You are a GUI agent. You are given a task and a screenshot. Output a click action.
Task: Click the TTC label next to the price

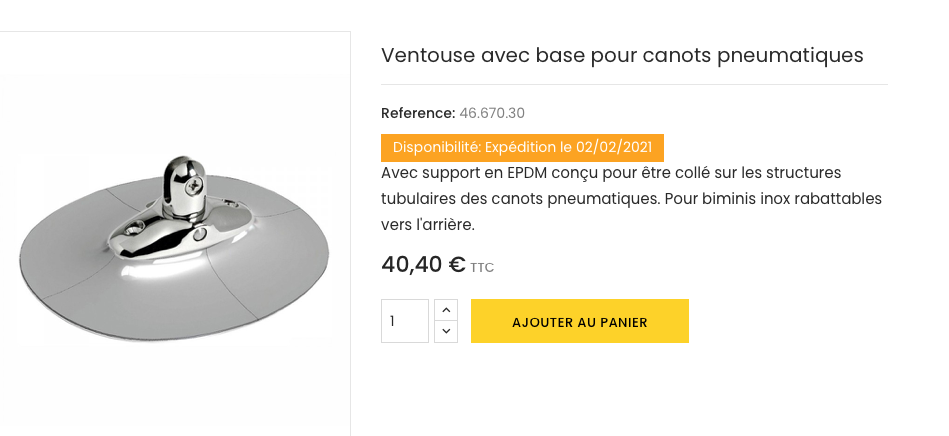[x=482, y=268]
